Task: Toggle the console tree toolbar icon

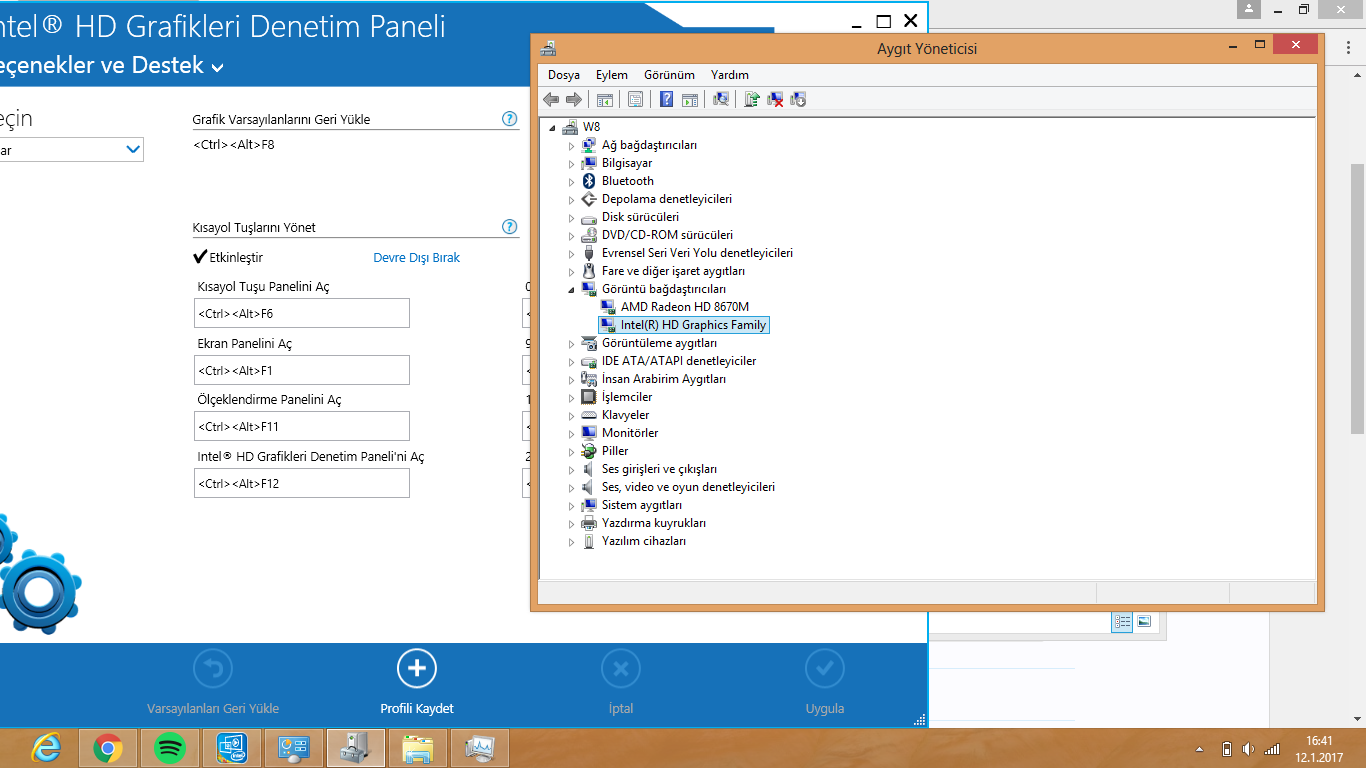Action: [604, 99]
